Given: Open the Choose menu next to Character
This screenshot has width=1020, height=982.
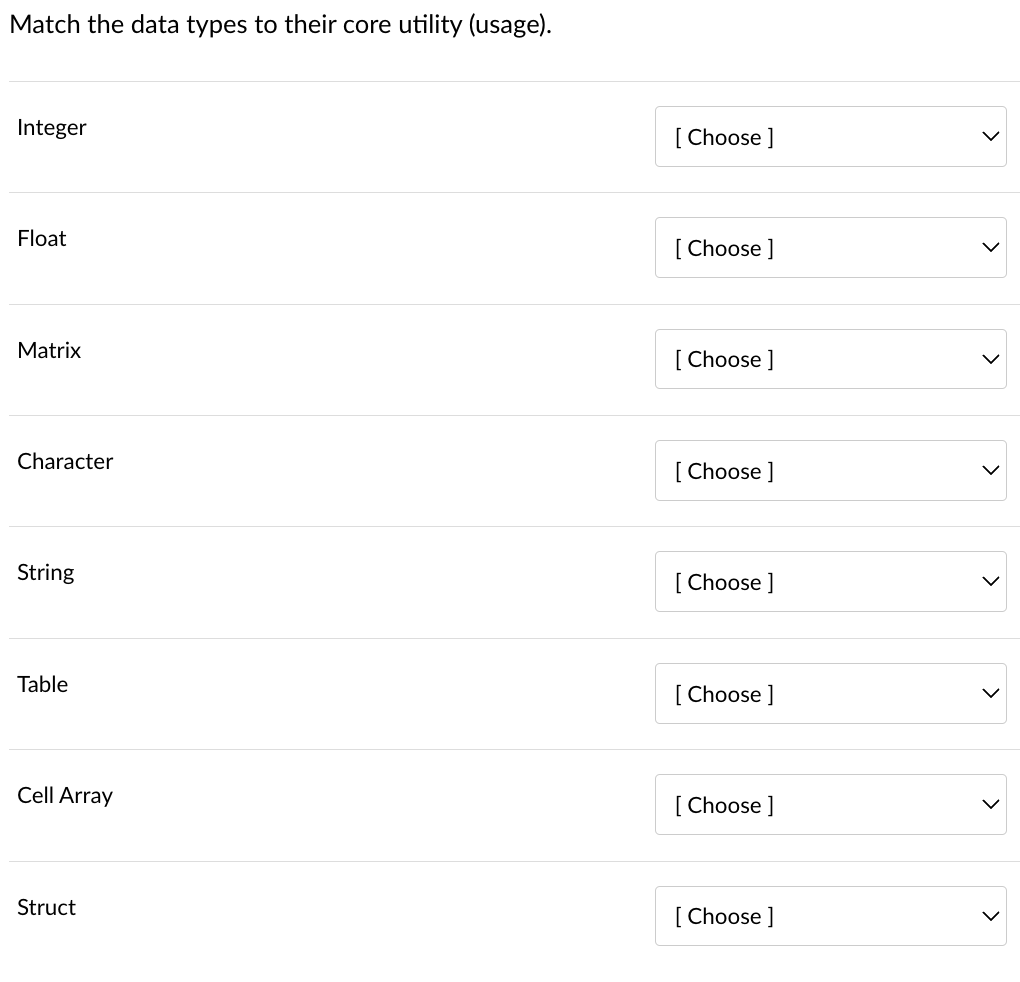Looking at the screenshot, I should coord(830,471).
